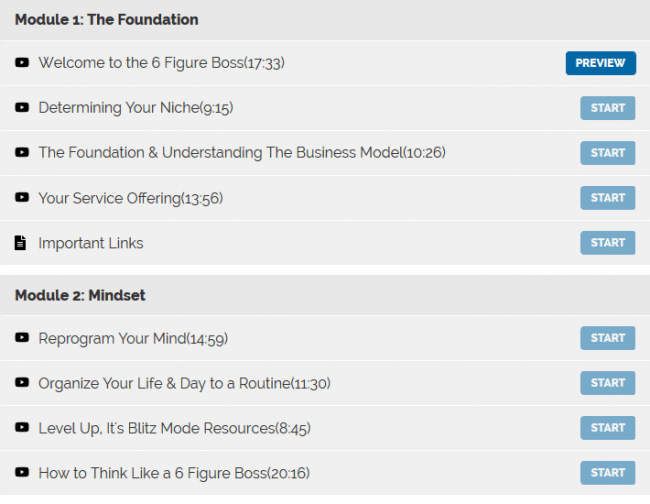Click document icon beside Important Links
This screenshot has height=504, width=650.
tap(21, 243)
